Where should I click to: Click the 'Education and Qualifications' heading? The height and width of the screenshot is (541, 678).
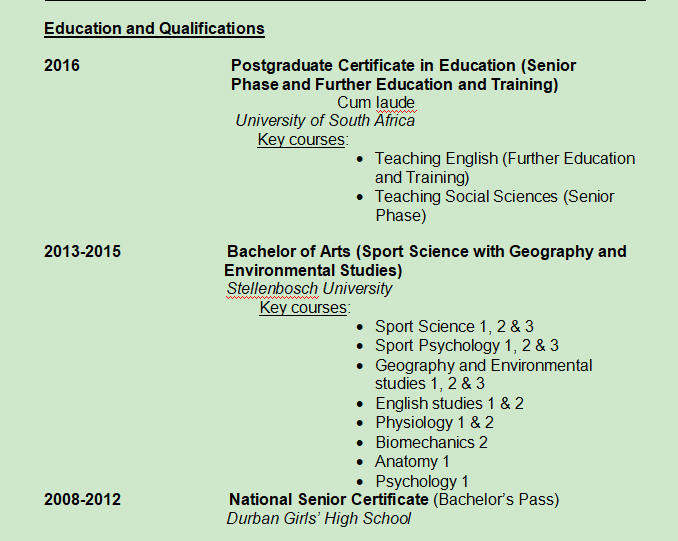coord(154,29)
